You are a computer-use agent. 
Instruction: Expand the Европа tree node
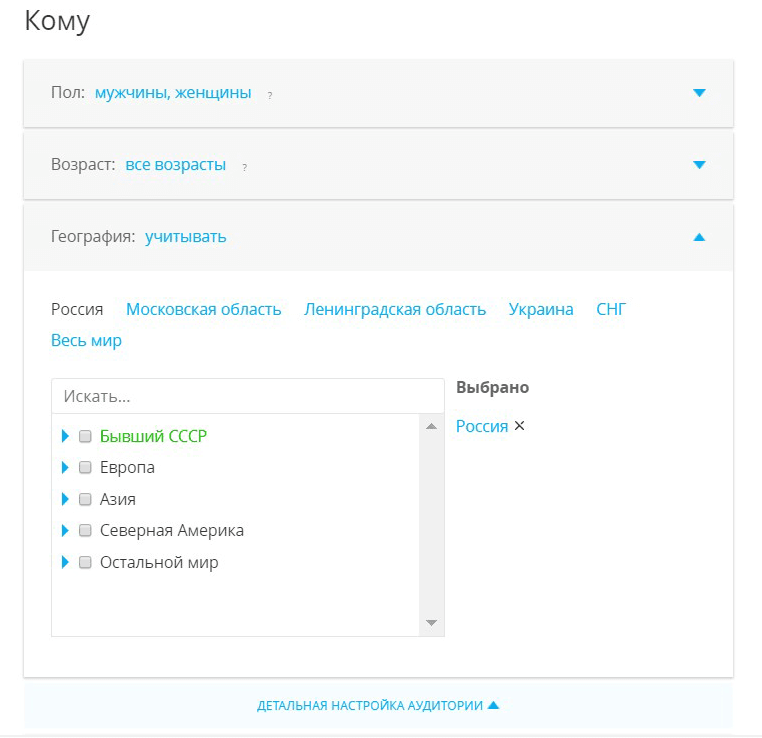[x=65, y=467]
